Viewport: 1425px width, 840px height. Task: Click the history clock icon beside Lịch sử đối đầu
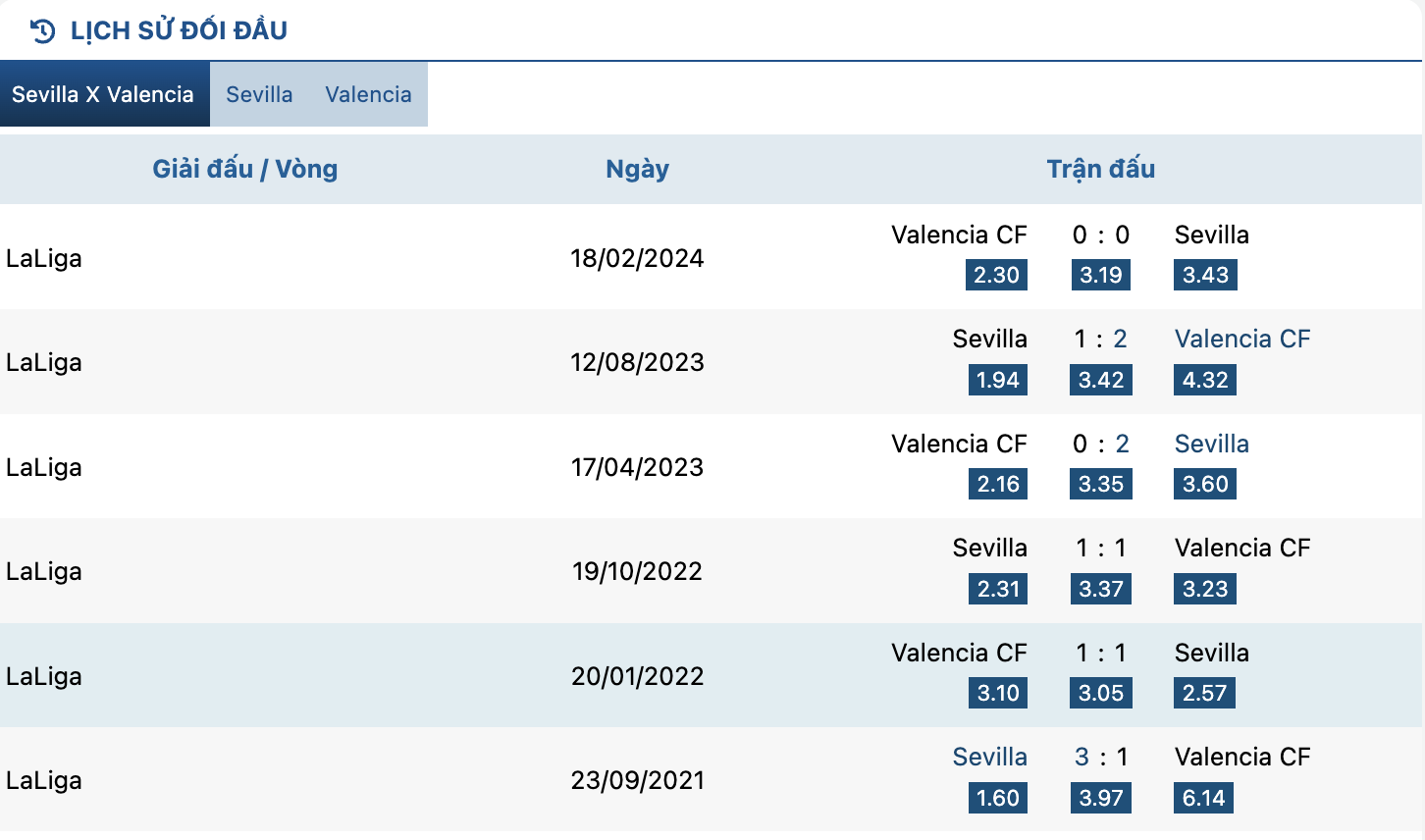[x=42, y=30]
